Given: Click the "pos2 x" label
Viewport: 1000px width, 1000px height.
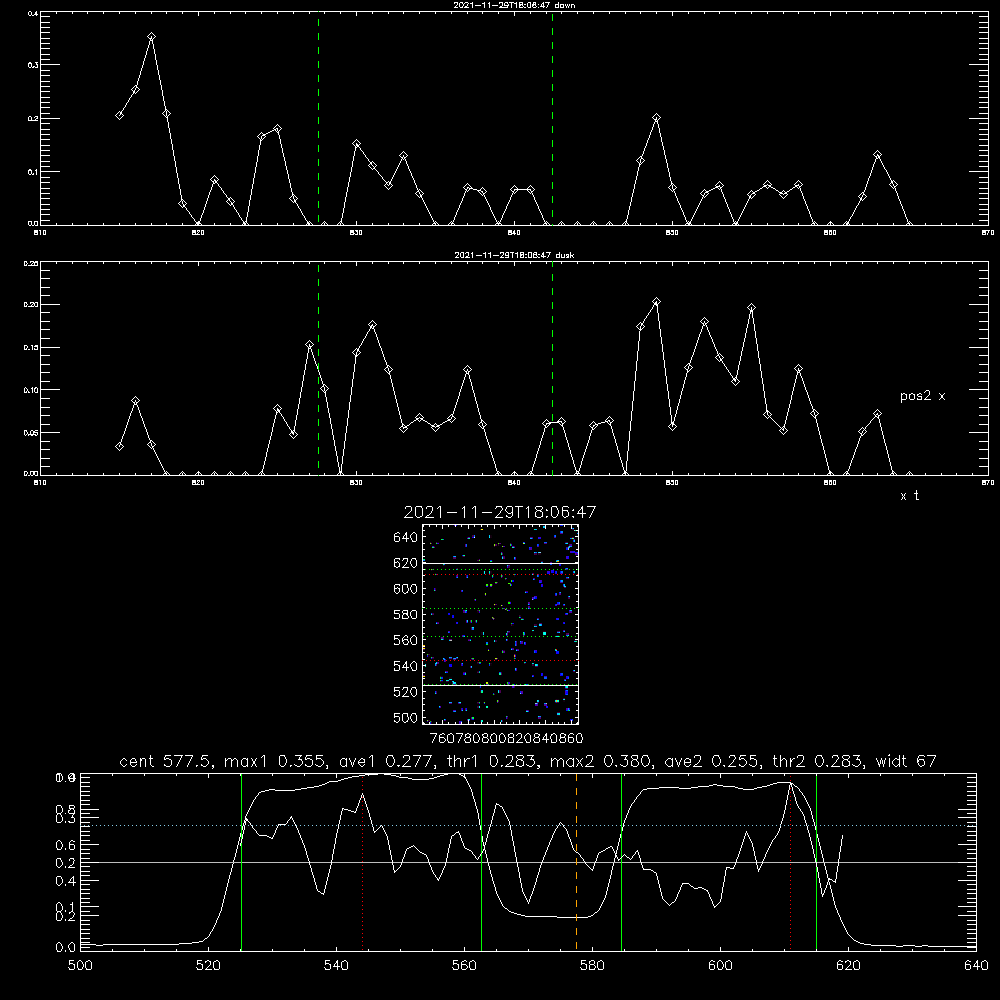Looking at the screenshot, I should pyautogui.click(x=922, y=396).
